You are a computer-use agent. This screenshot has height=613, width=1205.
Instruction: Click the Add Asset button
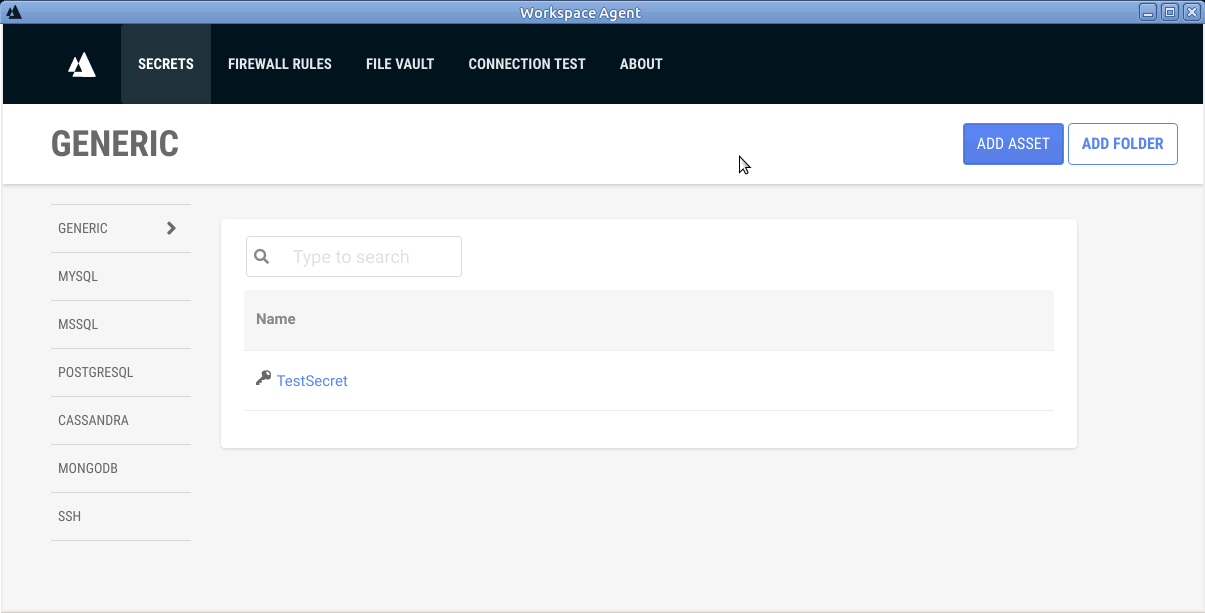(1013, 144)
